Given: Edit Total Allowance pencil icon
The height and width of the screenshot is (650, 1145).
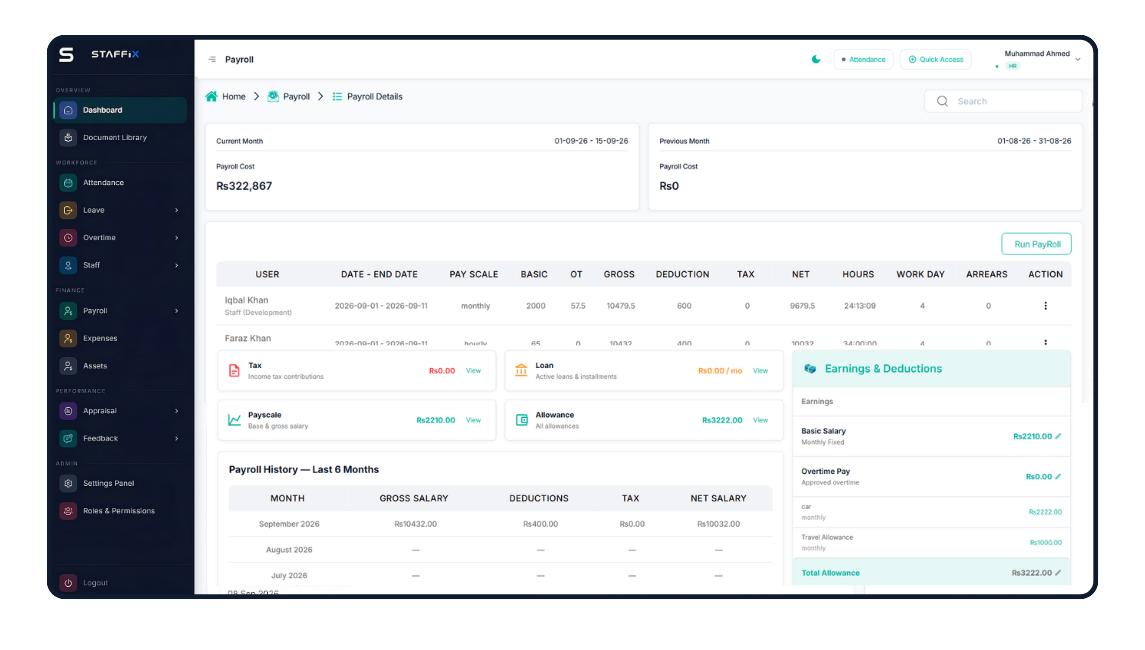Looking at the screenshot, I should (x=1058, y=573).
